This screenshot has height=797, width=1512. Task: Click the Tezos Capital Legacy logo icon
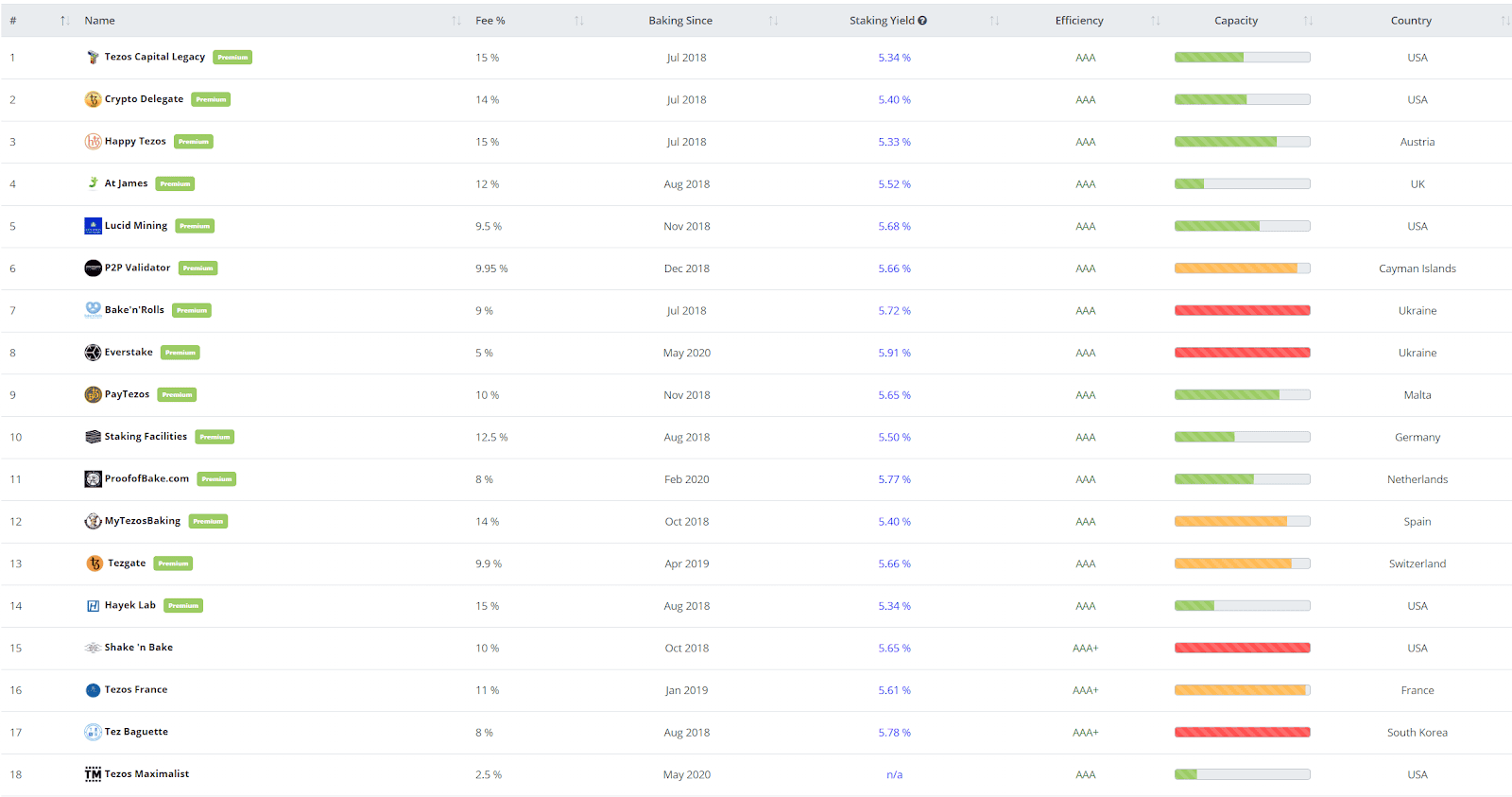[x=93, y=58]
